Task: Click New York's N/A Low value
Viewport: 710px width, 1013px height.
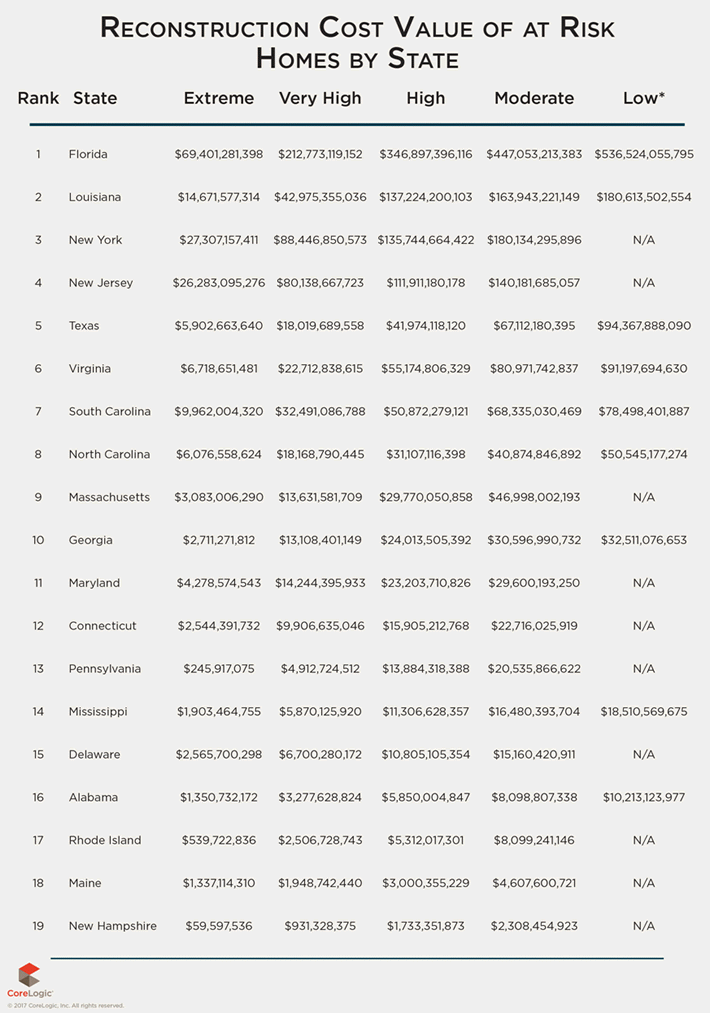Action: click(x=644, y=240)
